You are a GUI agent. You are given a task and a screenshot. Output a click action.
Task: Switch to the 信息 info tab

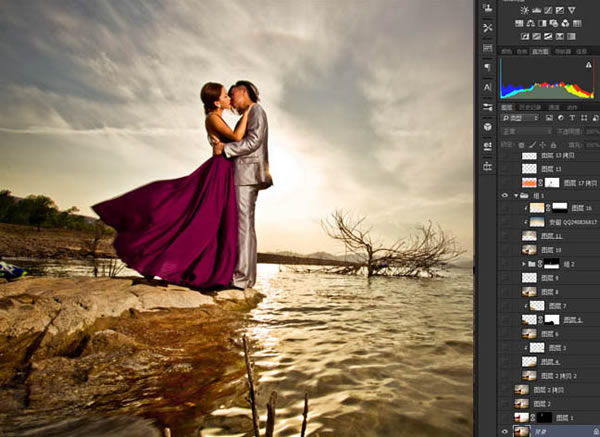click(x=581, y=51)
